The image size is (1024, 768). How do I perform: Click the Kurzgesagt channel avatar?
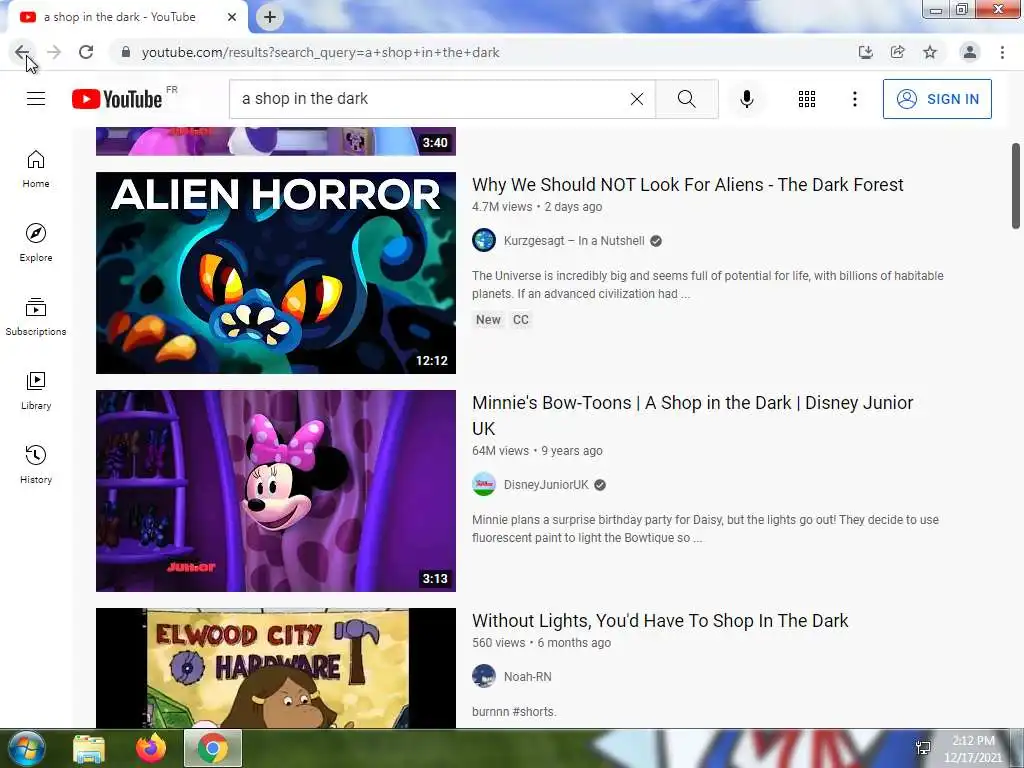484,240
